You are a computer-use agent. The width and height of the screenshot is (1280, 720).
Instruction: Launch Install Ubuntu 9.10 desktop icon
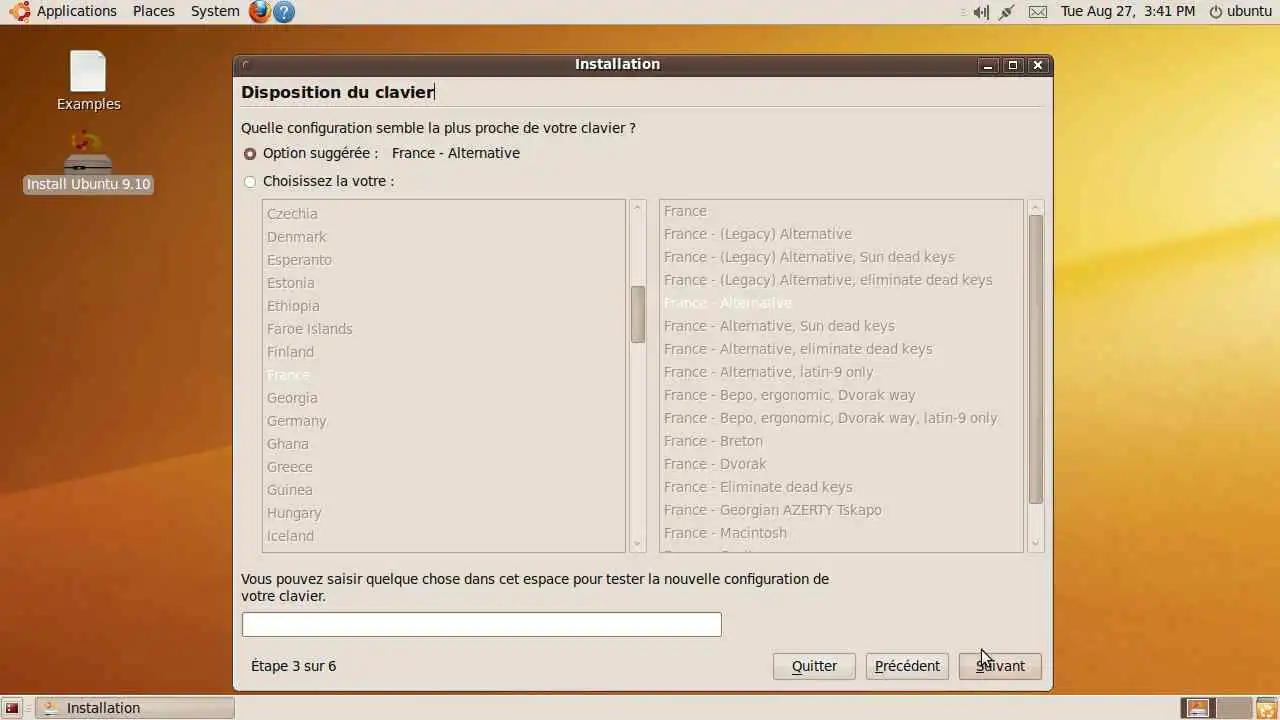click(88, 162)
